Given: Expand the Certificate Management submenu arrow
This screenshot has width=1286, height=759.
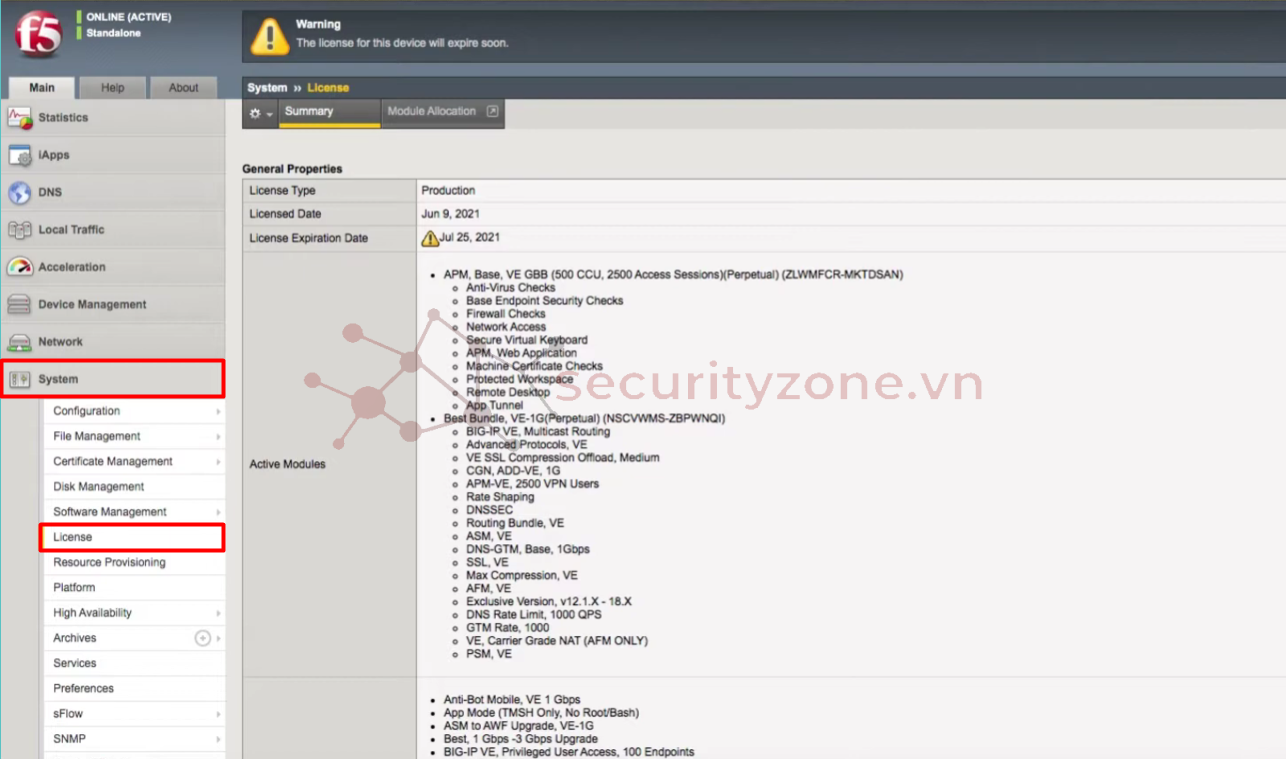Looking at the screenshot, I should tap(218, 462).
